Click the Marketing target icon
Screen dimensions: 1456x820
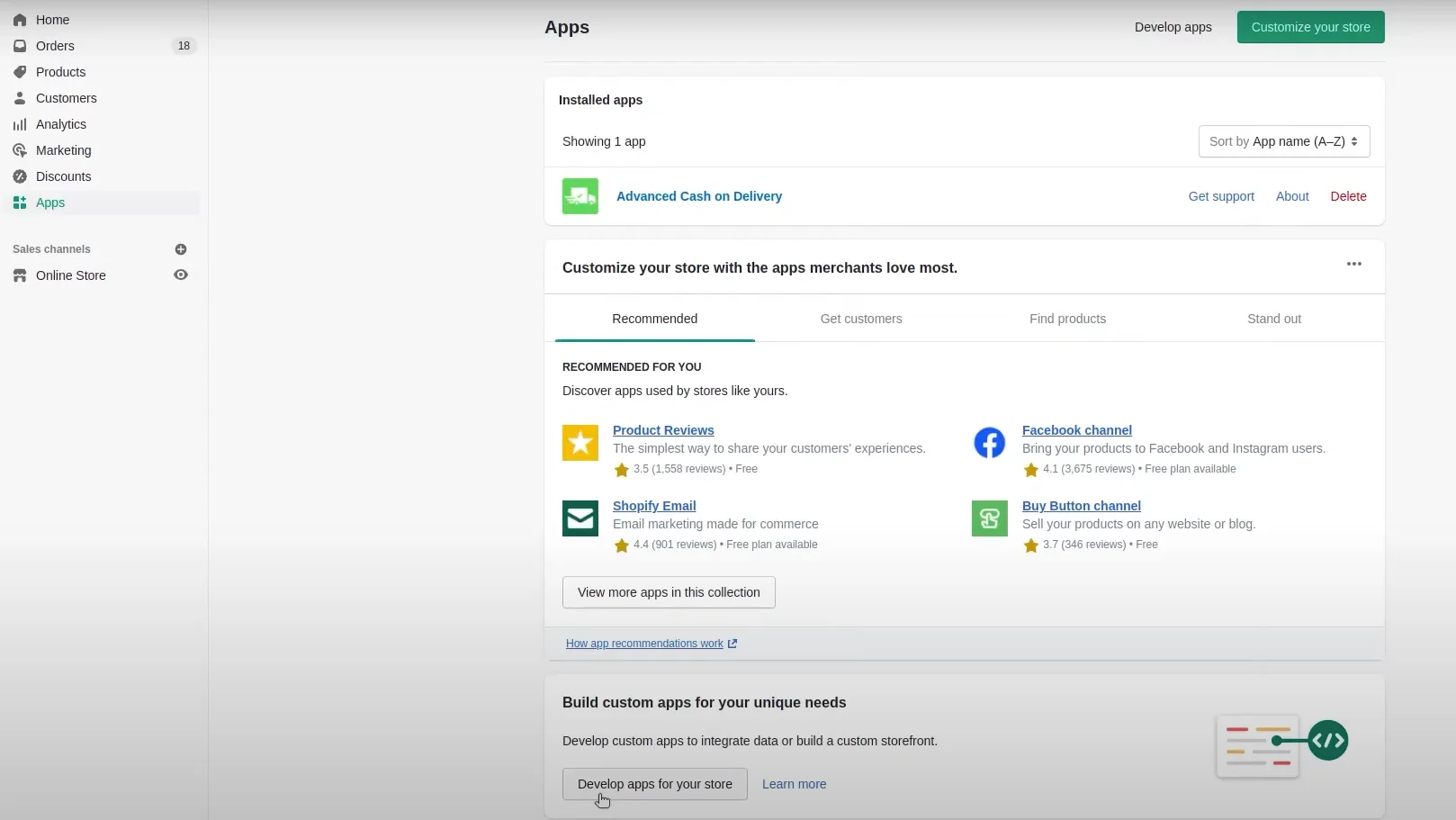tap(20, 150)
